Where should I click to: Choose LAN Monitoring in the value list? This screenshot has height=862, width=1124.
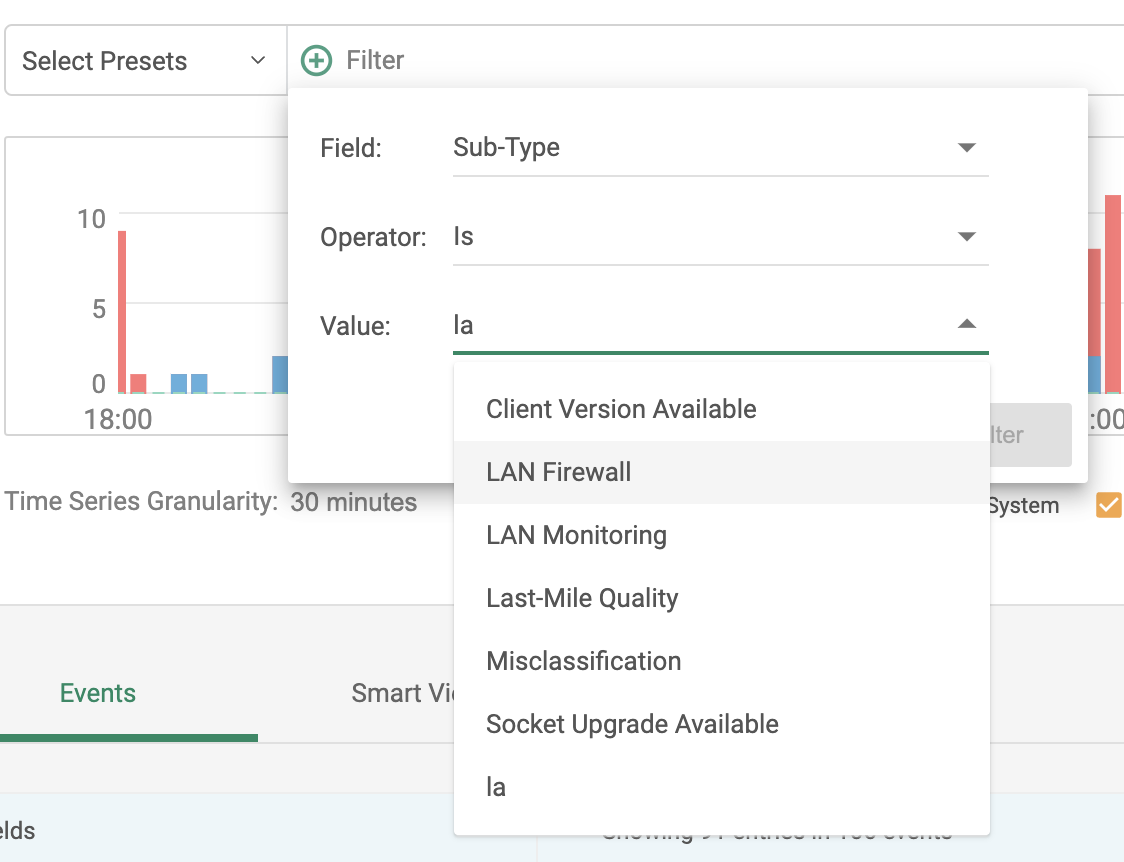576,535
